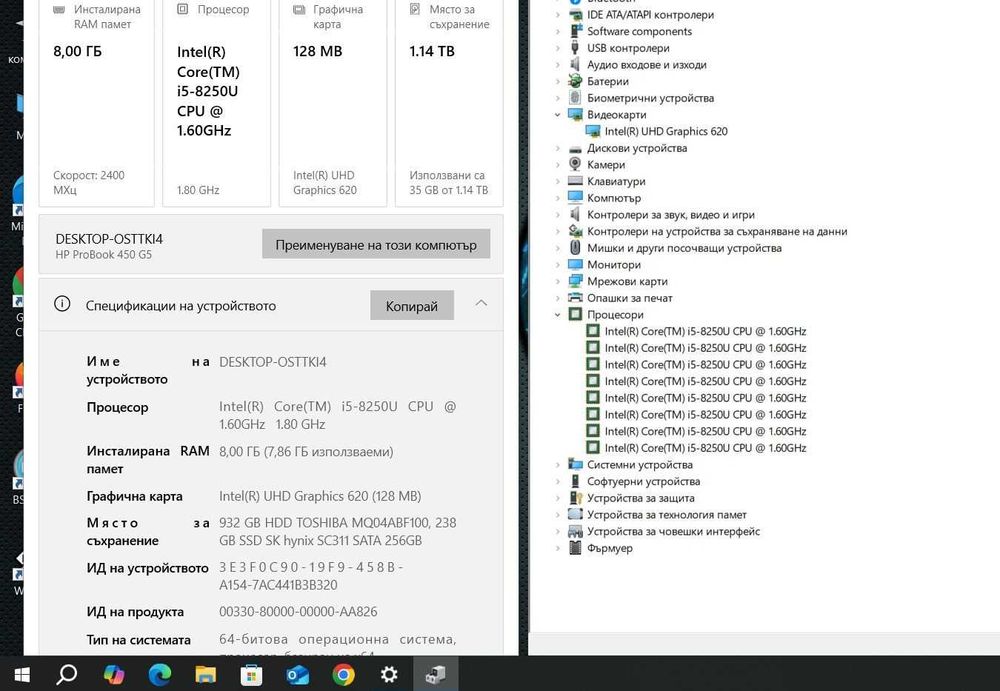Click the Място за съхранение 1.14 TB card

[x=449, y=102]
